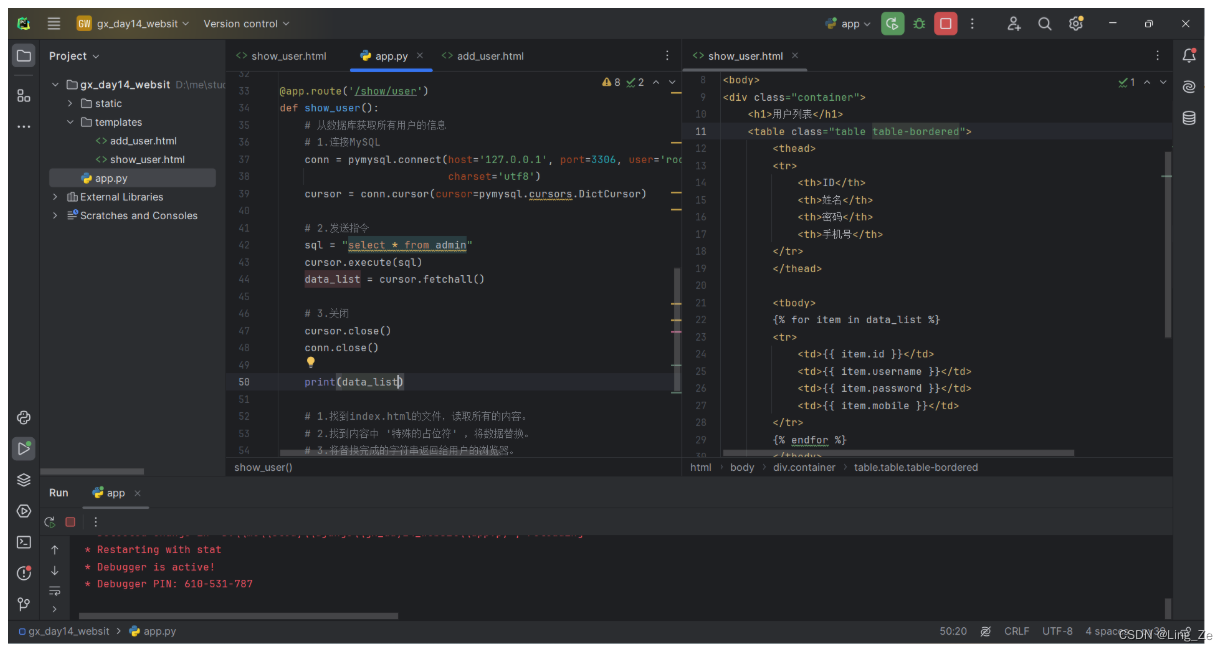Change UTF-8 file encoding
The height and width of the screenshot is (652, 1228).
[x=1057, y=631]
